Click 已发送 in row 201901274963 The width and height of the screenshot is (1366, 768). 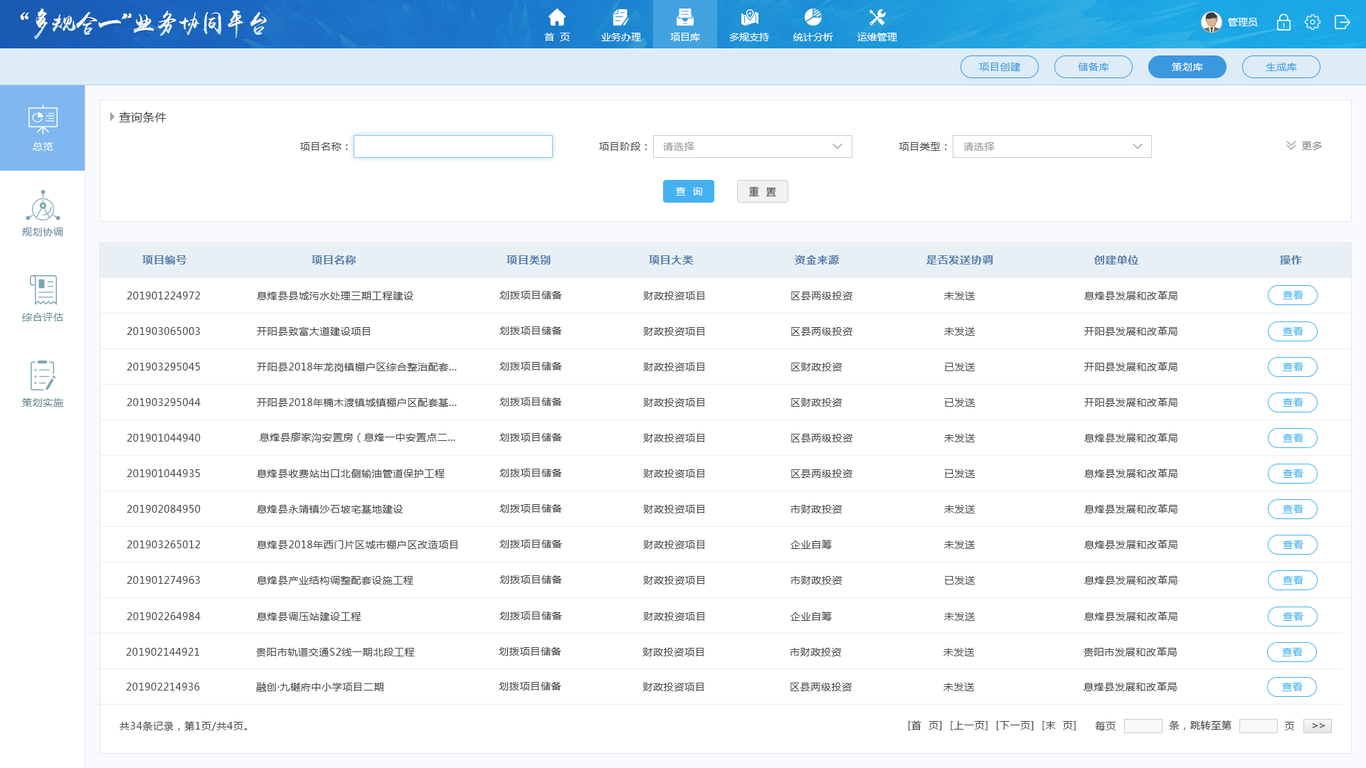[959, 580]
